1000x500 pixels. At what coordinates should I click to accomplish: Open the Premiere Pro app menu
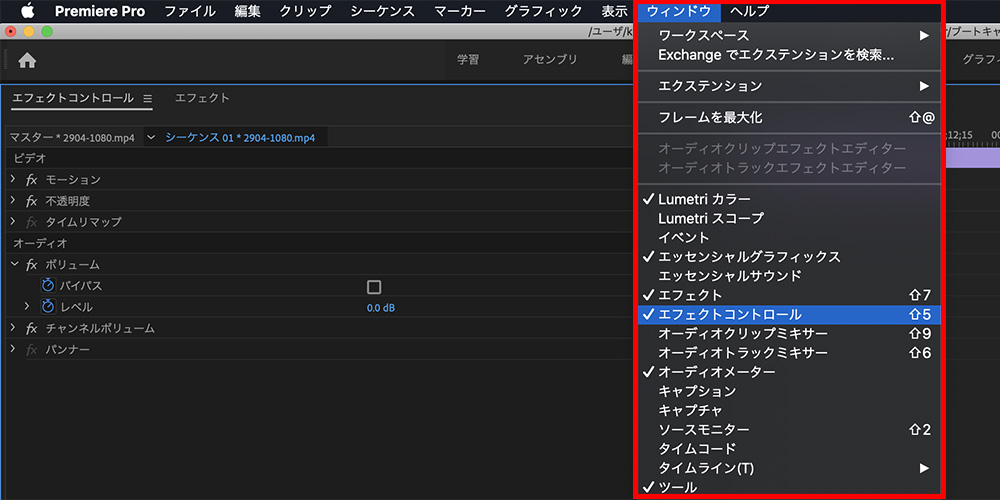[x=100, y=11]
